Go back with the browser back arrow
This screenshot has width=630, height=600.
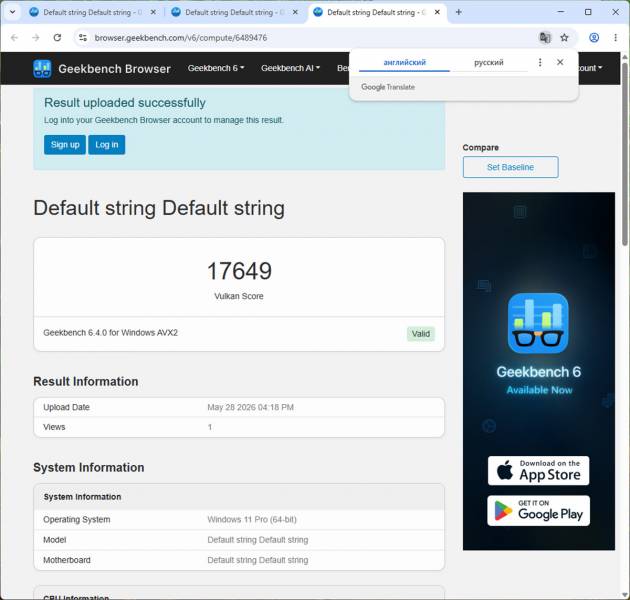point(14,38)
